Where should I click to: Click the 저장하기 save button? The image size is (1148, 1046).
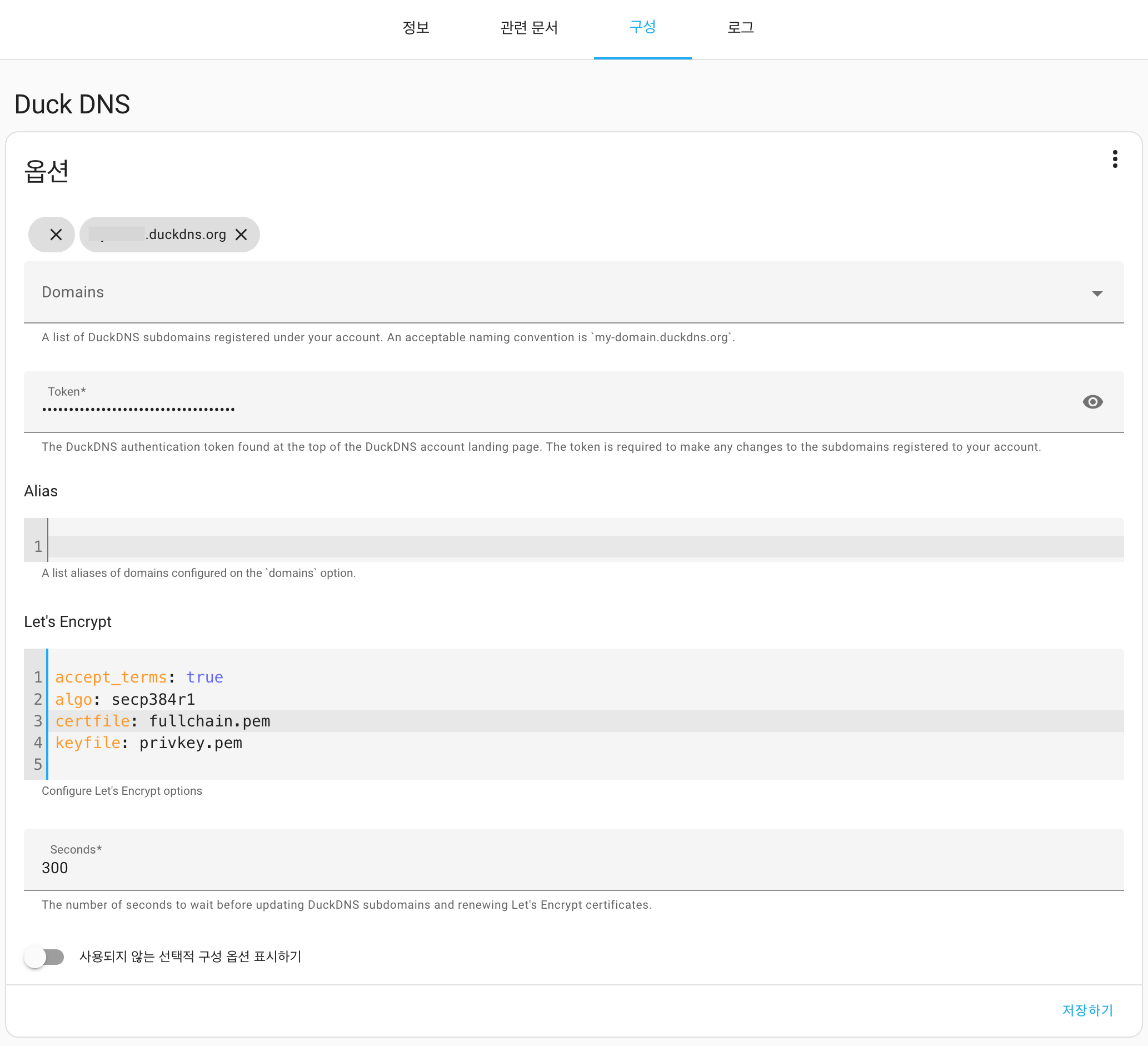(1087, 1010)
